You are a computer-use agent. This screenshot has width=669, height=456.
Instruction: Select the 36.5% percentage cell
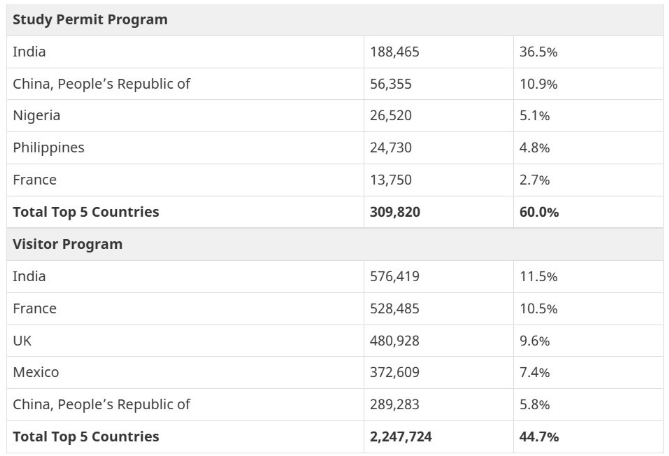coord(538,52)
